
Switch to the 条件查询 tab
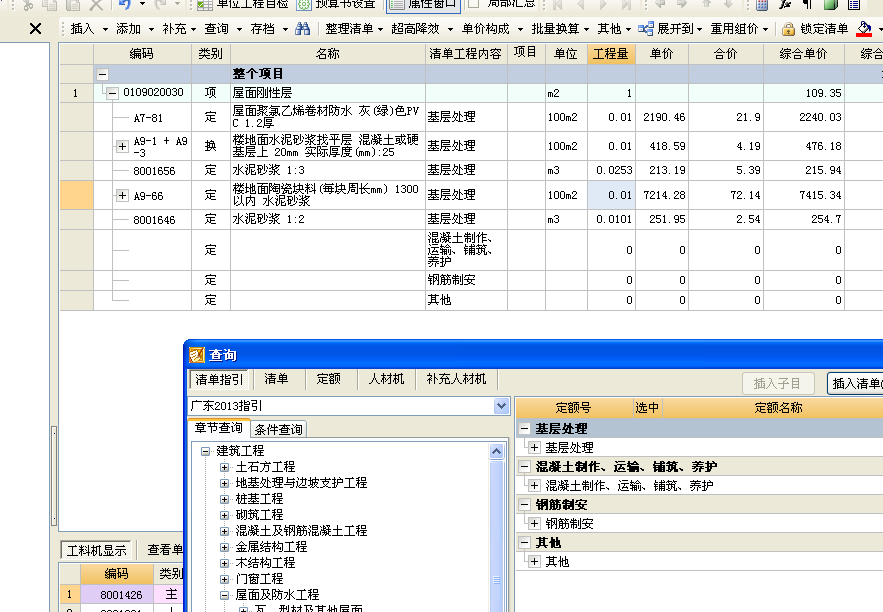278,430
